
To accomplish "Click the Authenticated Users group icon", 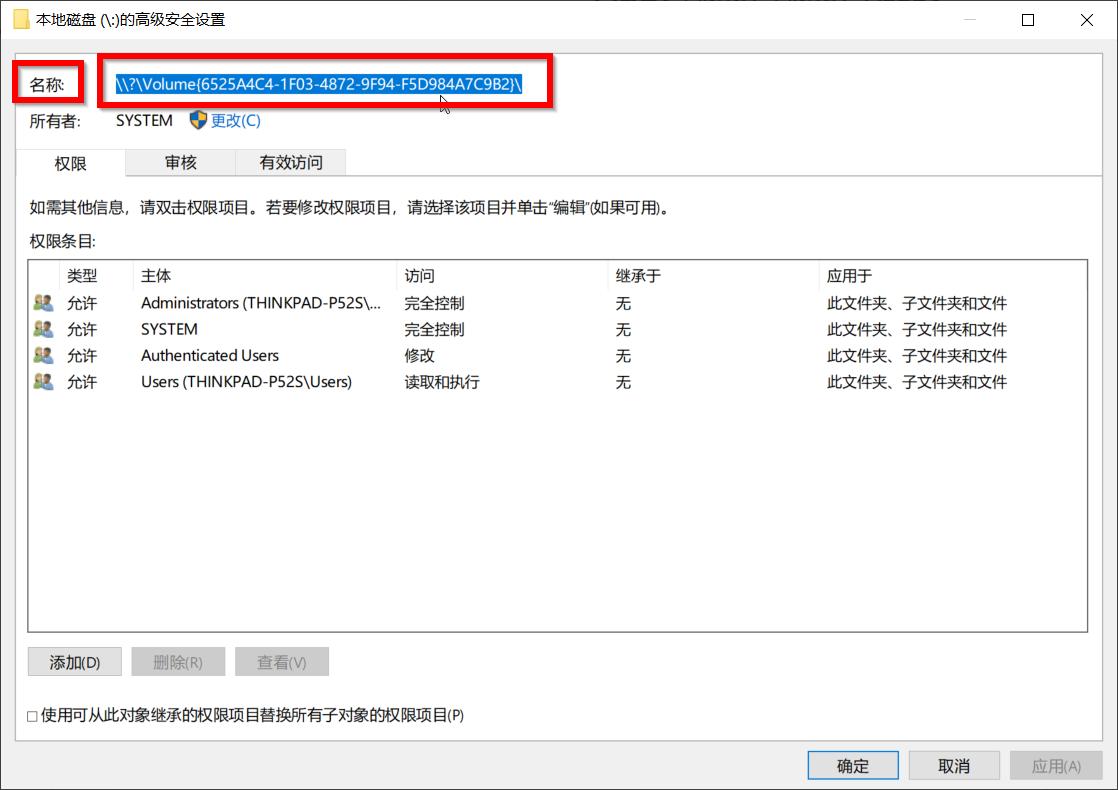I will [x=43, y=355].
